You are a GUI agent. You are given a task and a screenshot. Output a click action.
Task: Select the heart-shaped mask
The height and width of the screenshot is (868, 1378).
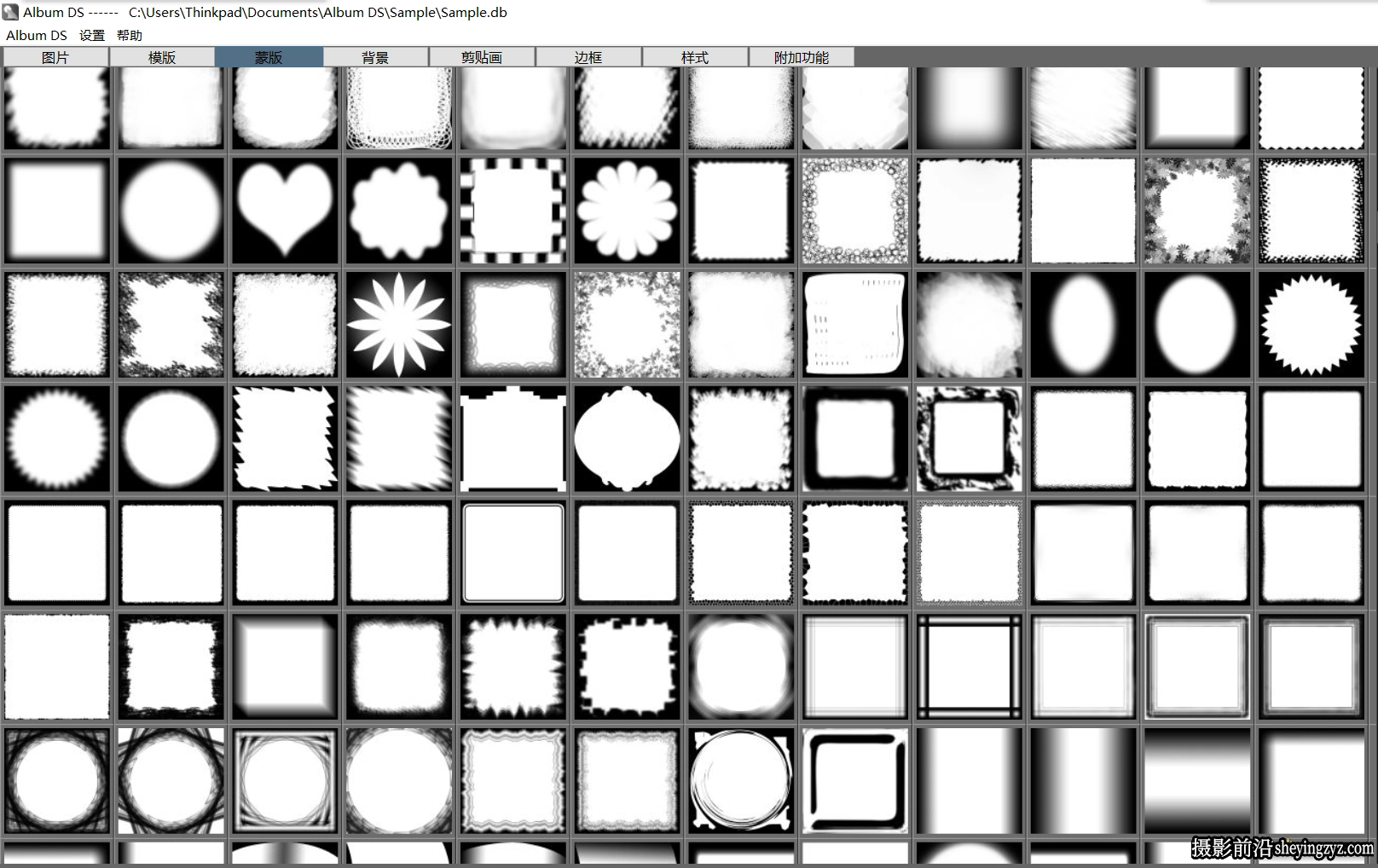pyautogui.click(x=285, y=211)
